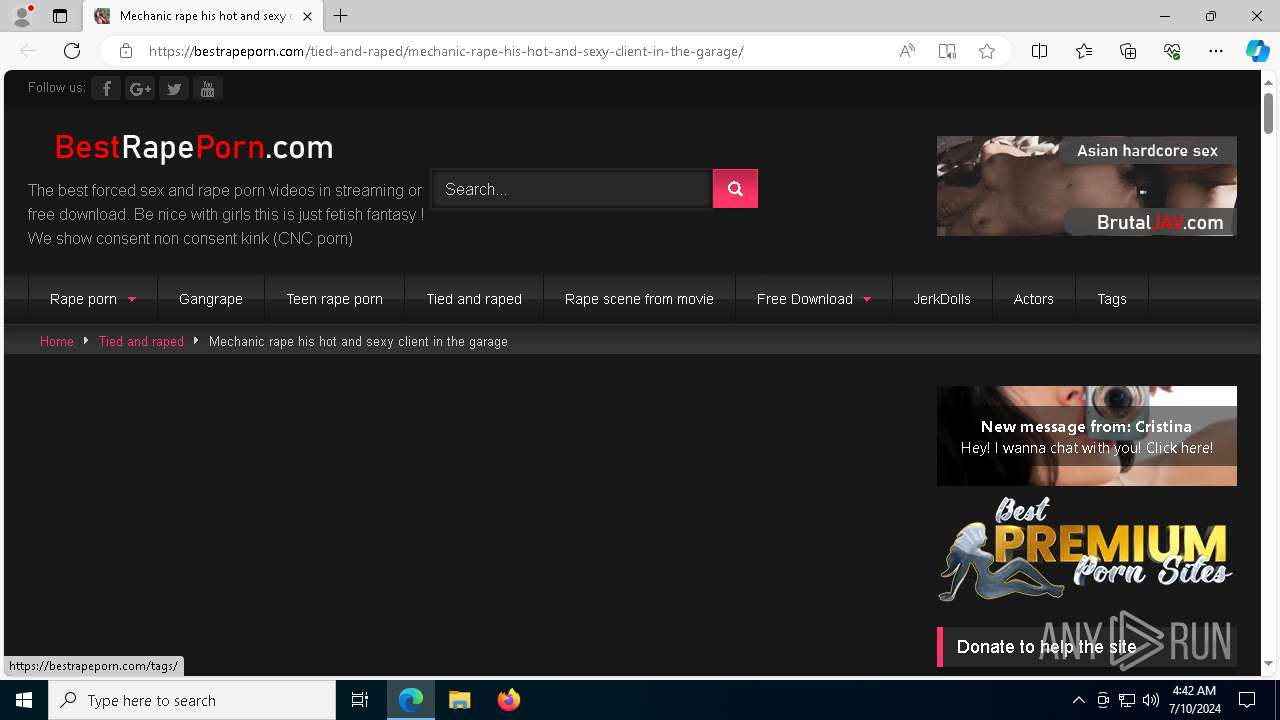Click the pink search magnifier button
This screenshot has width=1280, height=720.
point(735,189)
